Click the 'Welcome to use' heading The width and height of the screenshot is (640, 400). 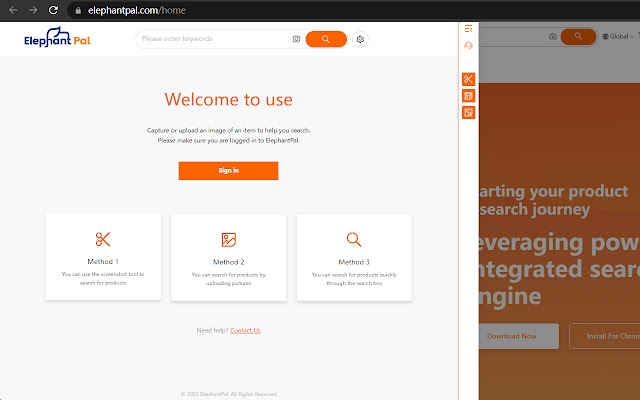pyautogui.click(x=229, y=99)
